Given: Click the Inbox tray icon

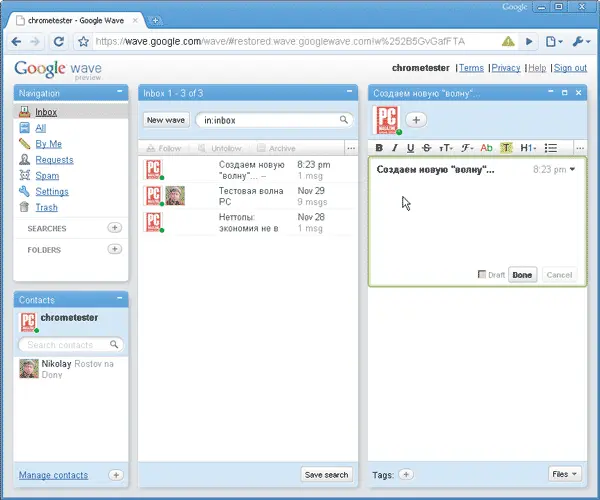Looking at the screenshot, I should coord(24,112).
